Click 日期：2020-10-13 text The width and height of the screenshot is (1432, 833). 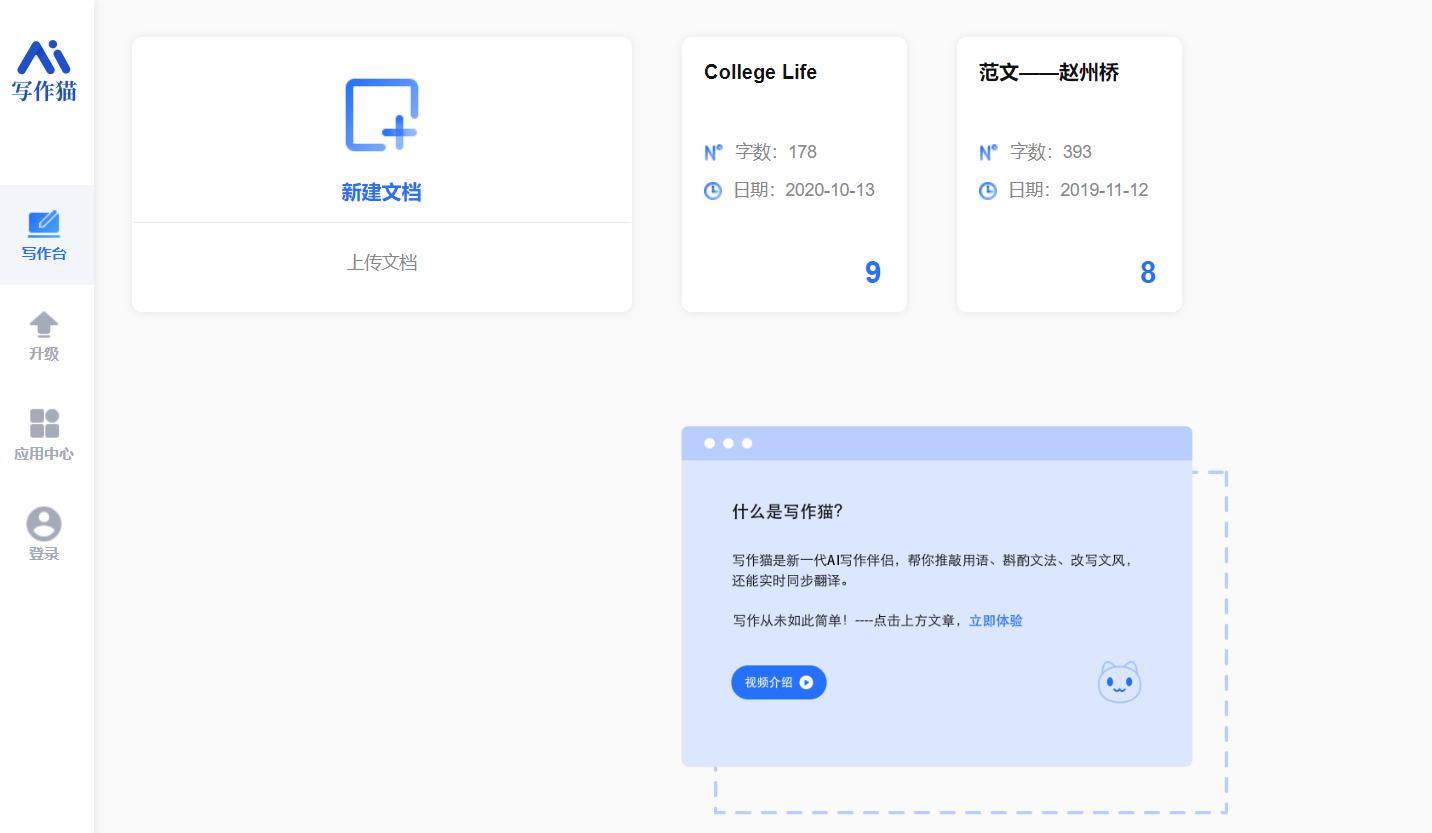(x=804, y=190)
